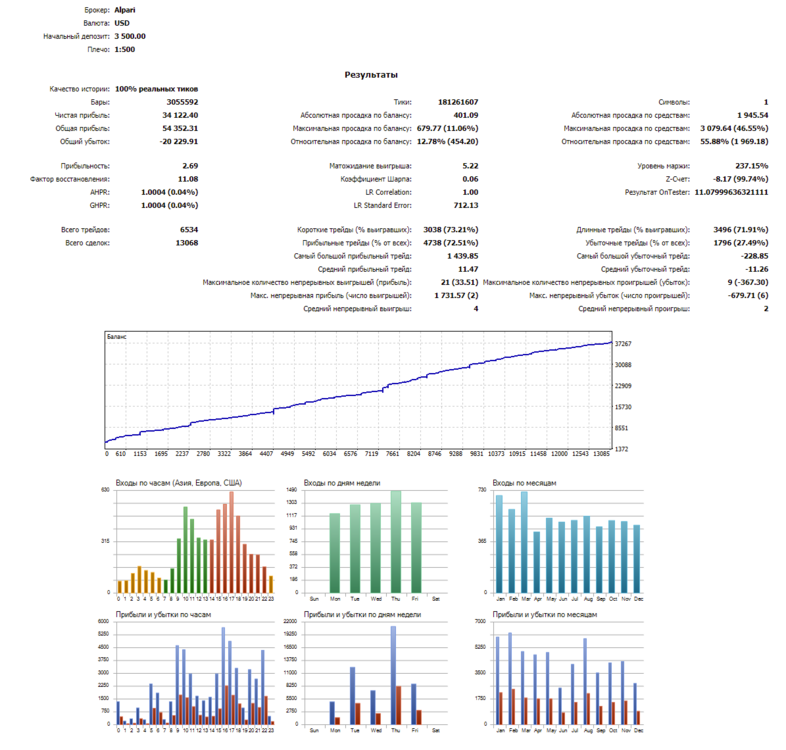Select '100% реальных тиков' history quality value
This screenshot has height=750, width=786.
(x=156, y=89)
